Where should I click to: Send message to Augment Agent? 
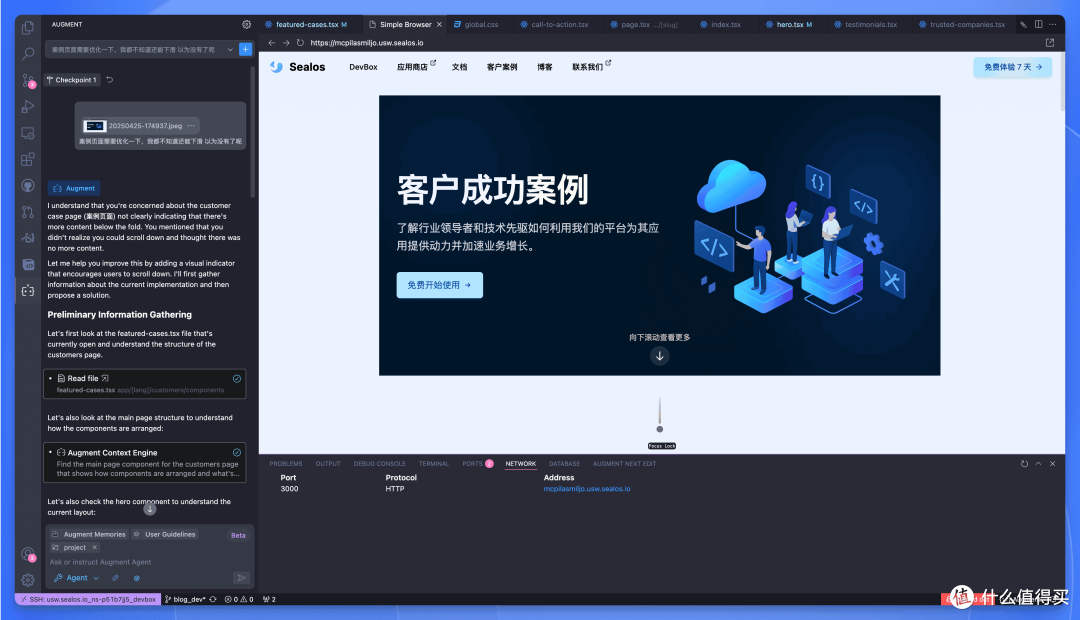pyautogui.click(x=241, y=578)
